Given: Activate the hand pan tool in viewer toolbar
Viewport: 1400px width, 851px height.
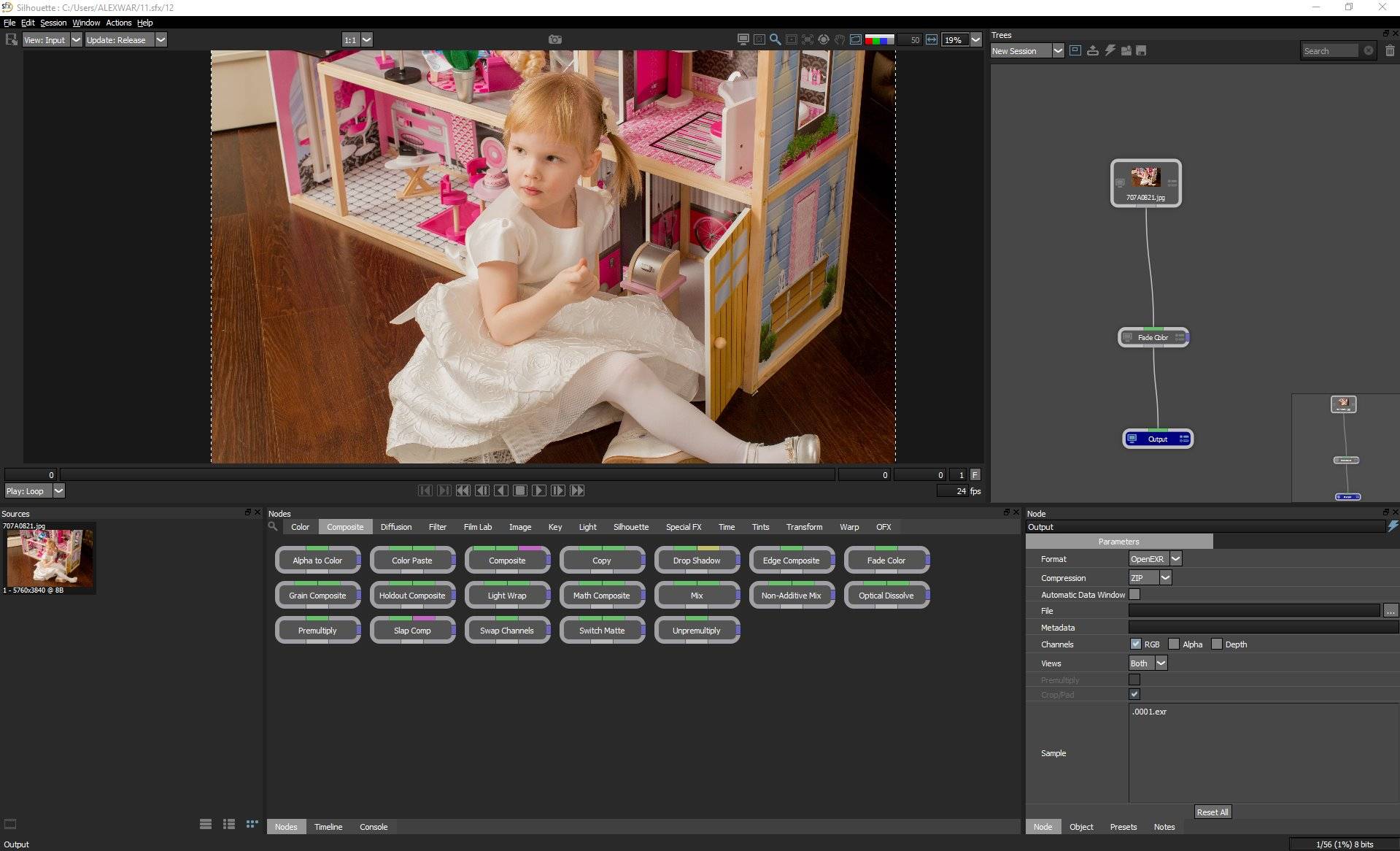Looking at the screenshot, I should coord(840,39).
